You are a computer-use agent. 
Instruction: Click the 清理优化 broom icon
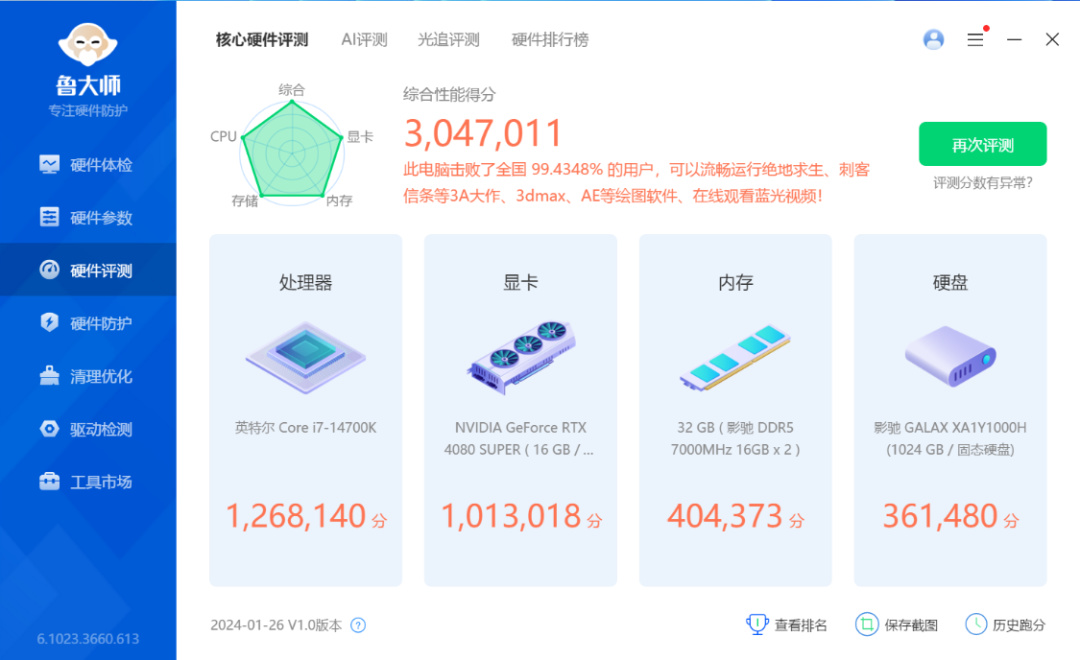pos(49,375)
